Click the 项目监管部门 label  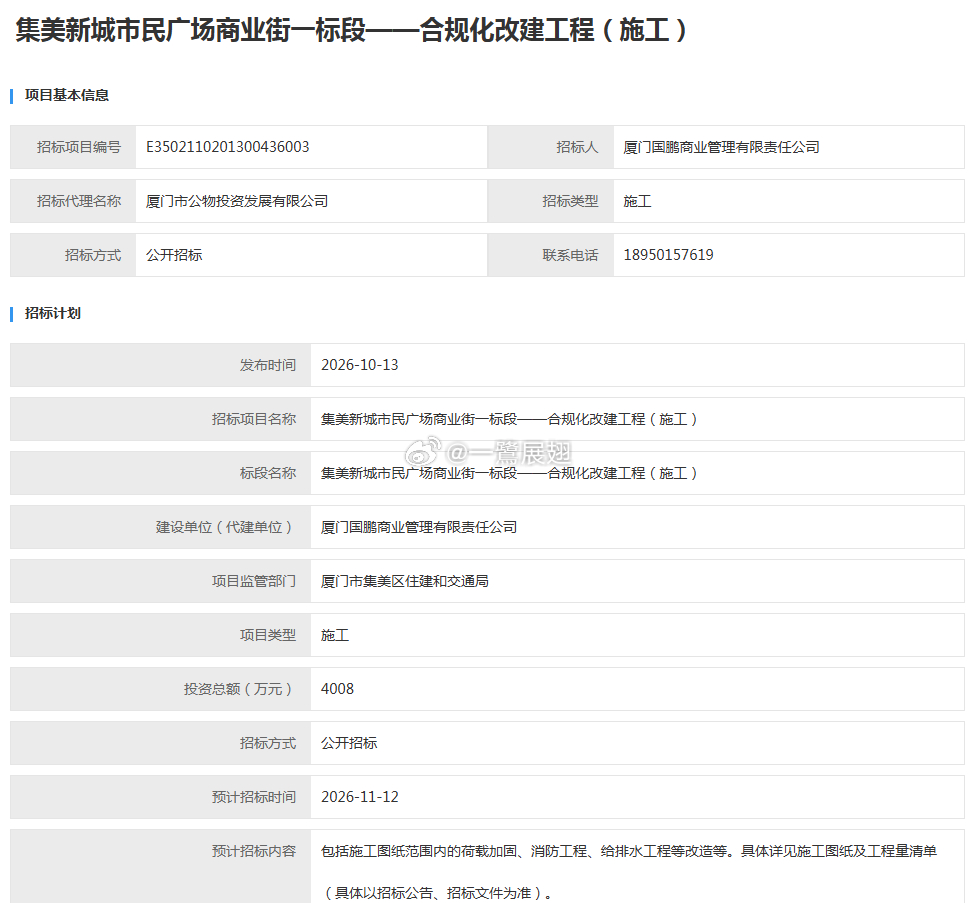tap(253, 581)
